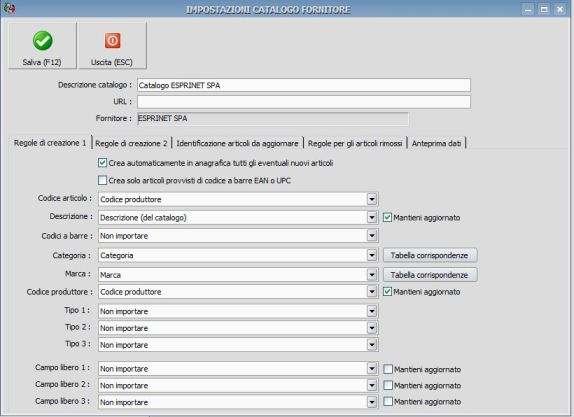Image resolution: width=574 pixels, height=417 pixels.
Task: Switch to 'Regole di creazione 2' tab
Action: (131, 144)
